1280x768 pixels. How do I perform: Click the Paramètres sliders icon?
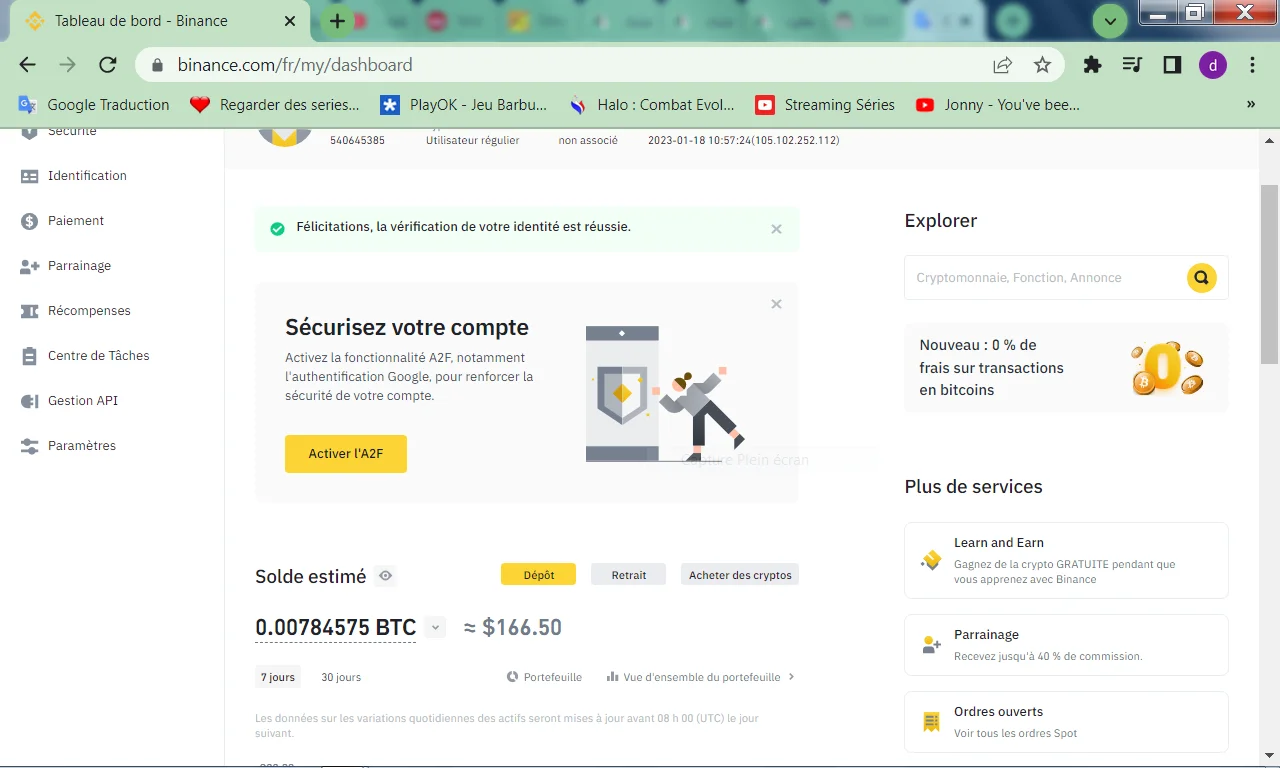pos(30,446)
